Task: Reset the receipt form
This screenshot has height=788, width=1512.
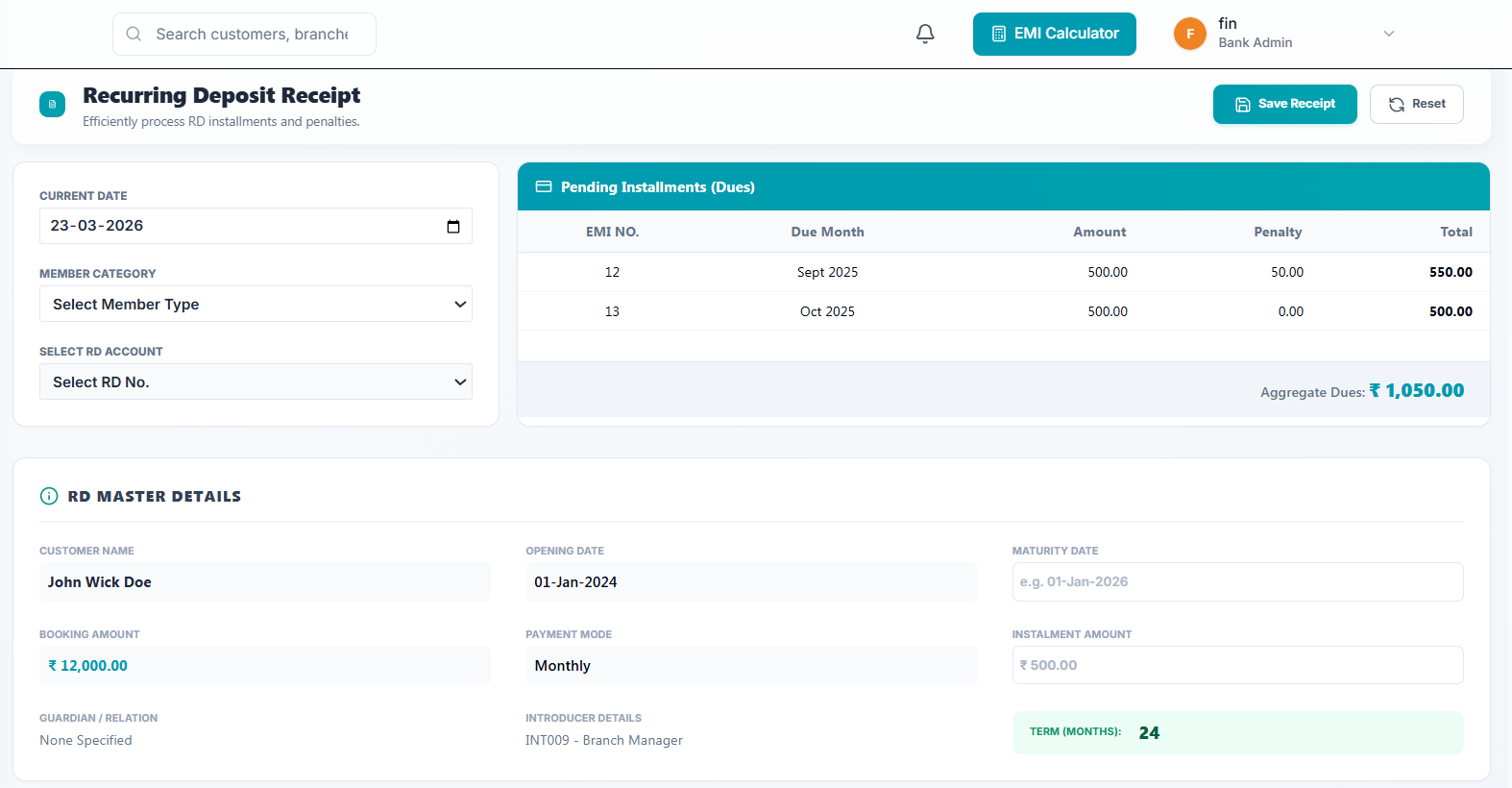Action: click(1416, 104)
